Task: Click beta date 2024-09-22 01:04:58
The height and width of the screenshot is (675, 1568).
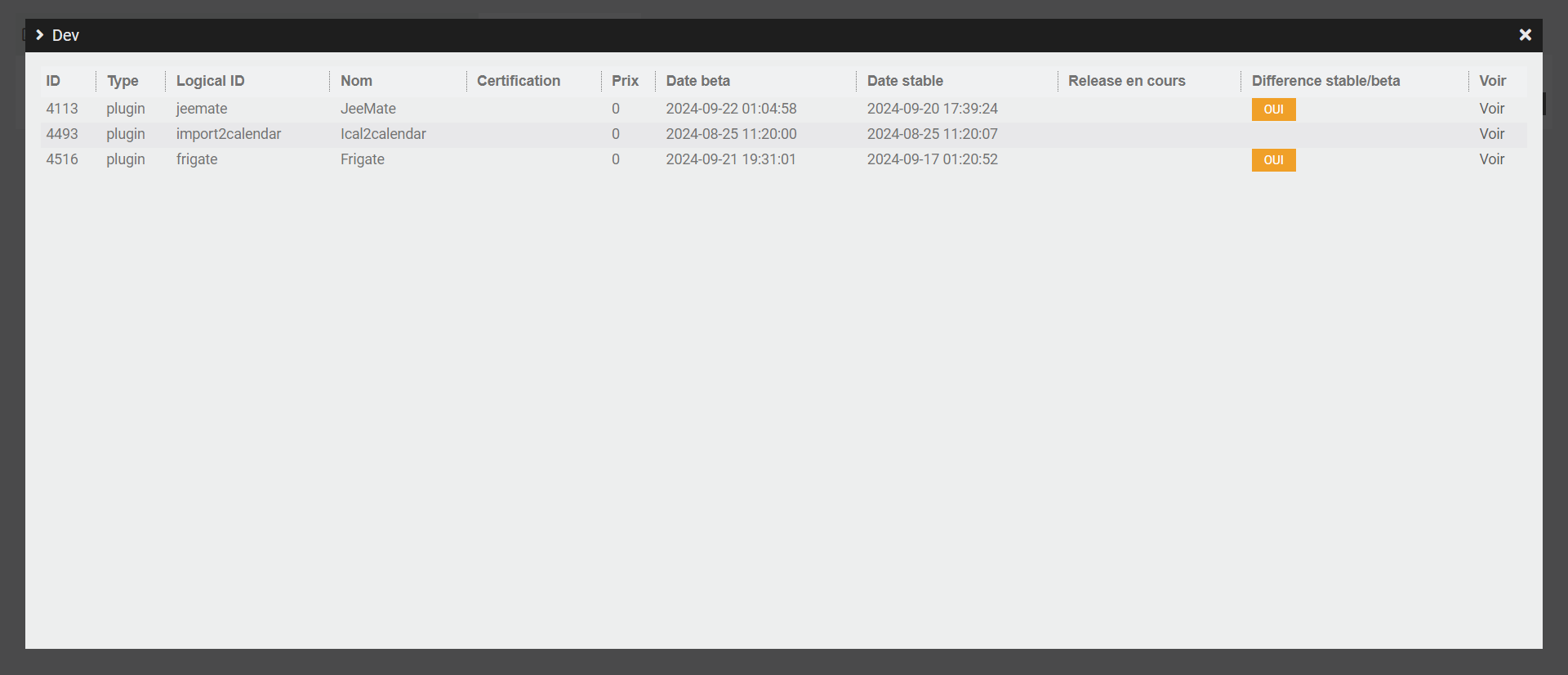Action: [731, 109]
